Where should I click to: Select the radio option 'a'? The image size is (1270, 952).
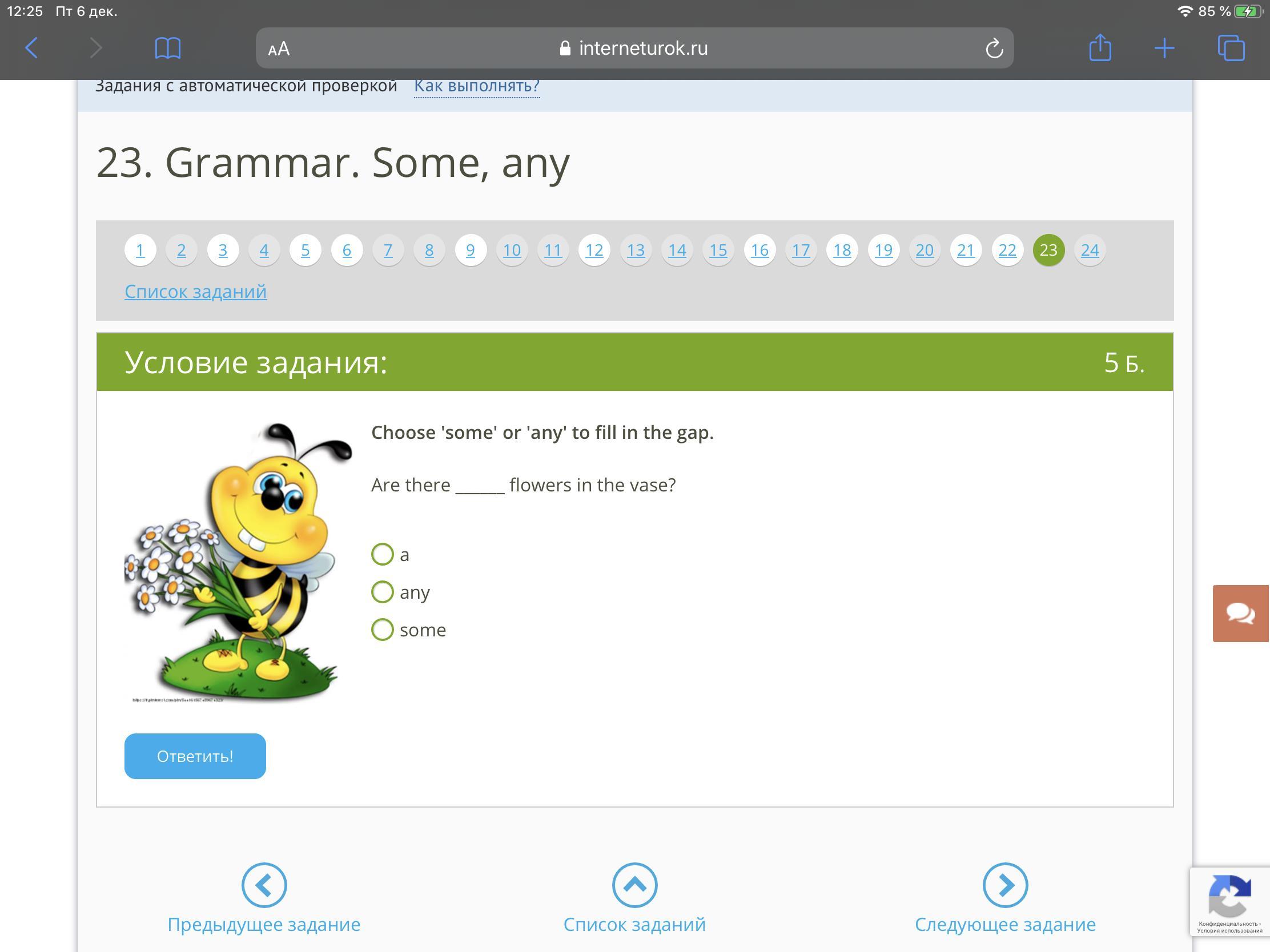[x=383, y=554]
